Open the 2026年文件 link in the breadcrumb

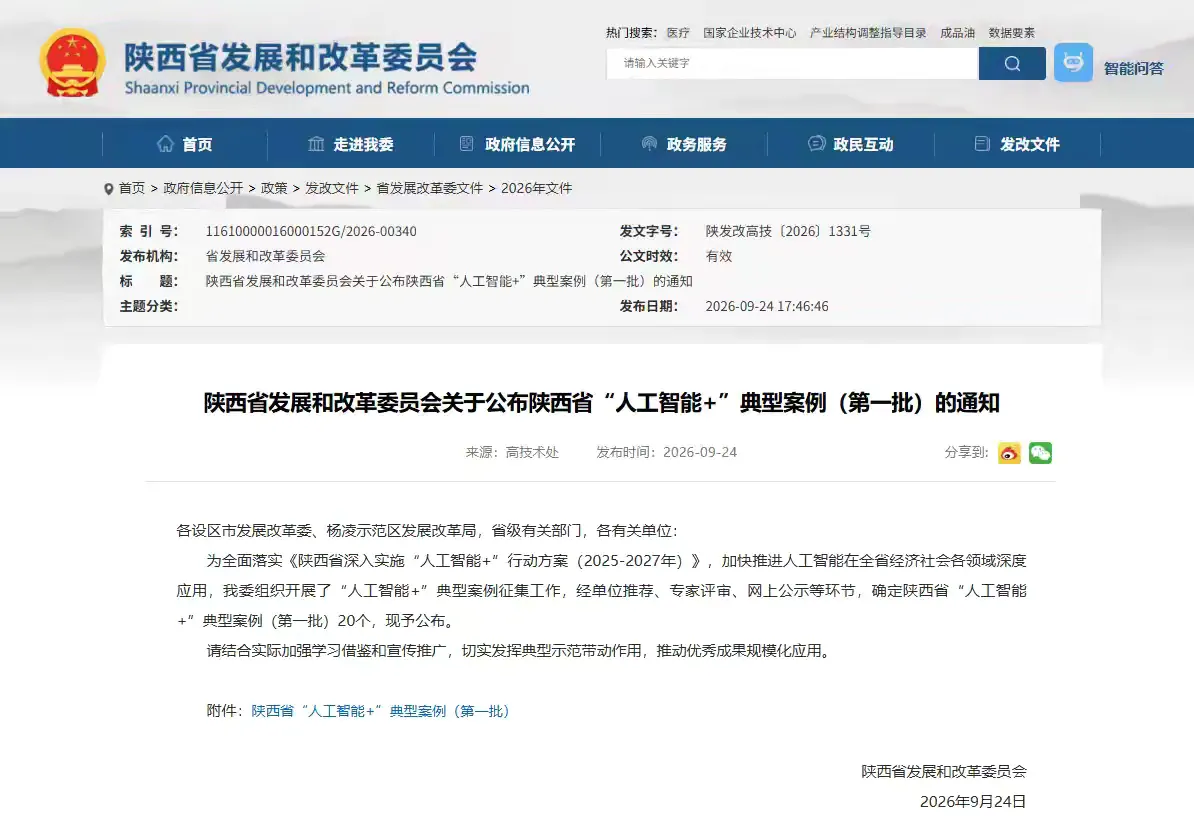point(536,188)
